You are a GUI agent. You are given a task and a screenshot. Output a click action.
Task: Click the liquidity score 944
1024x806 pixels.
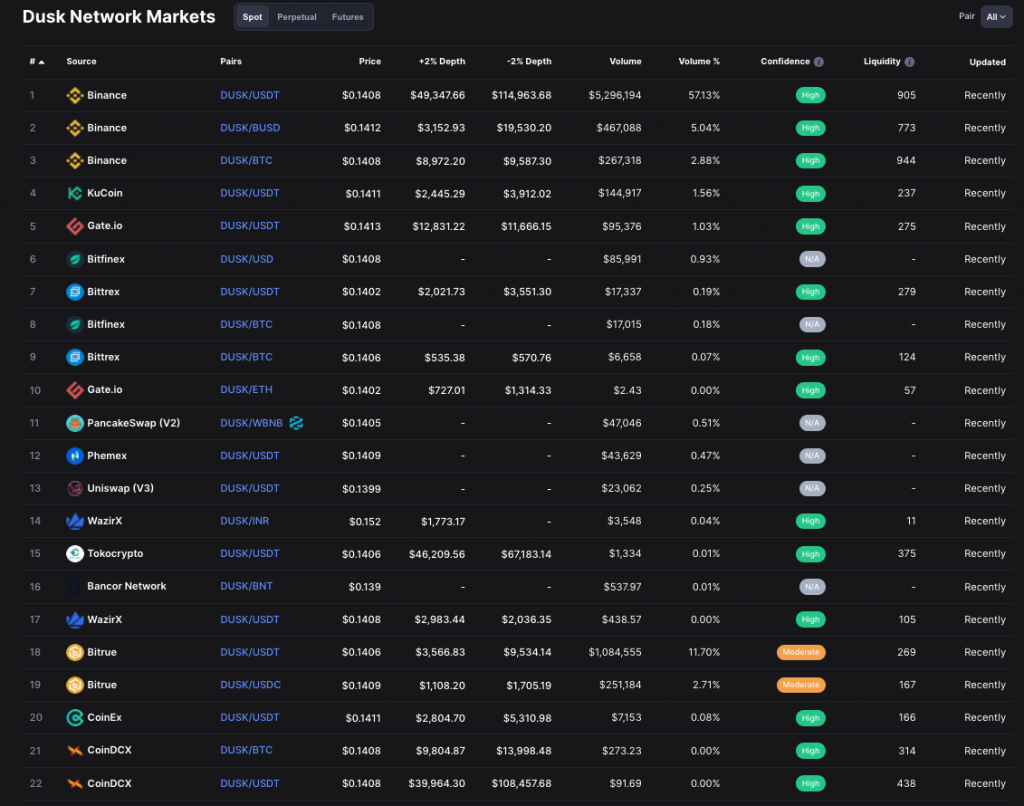pos(906,161)
